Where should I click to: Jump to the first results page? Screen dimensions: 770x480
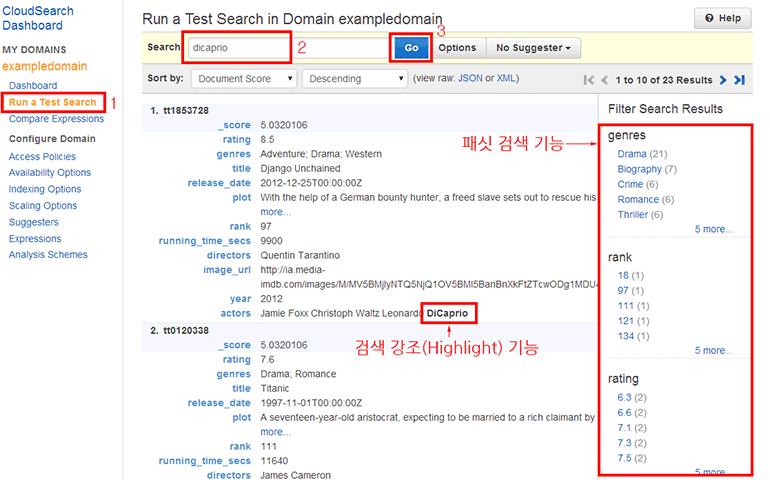(588, 79)
